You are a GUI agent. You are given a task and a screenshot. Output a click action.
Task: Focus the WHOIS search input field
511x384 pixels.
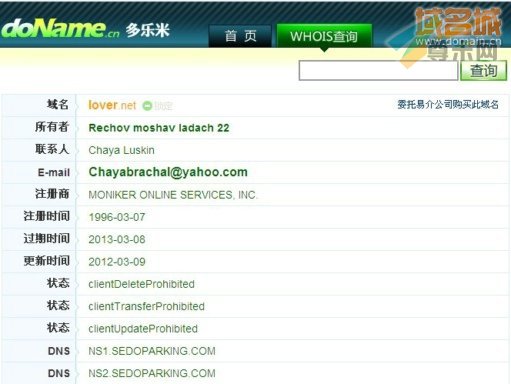[x=378, y=70]
